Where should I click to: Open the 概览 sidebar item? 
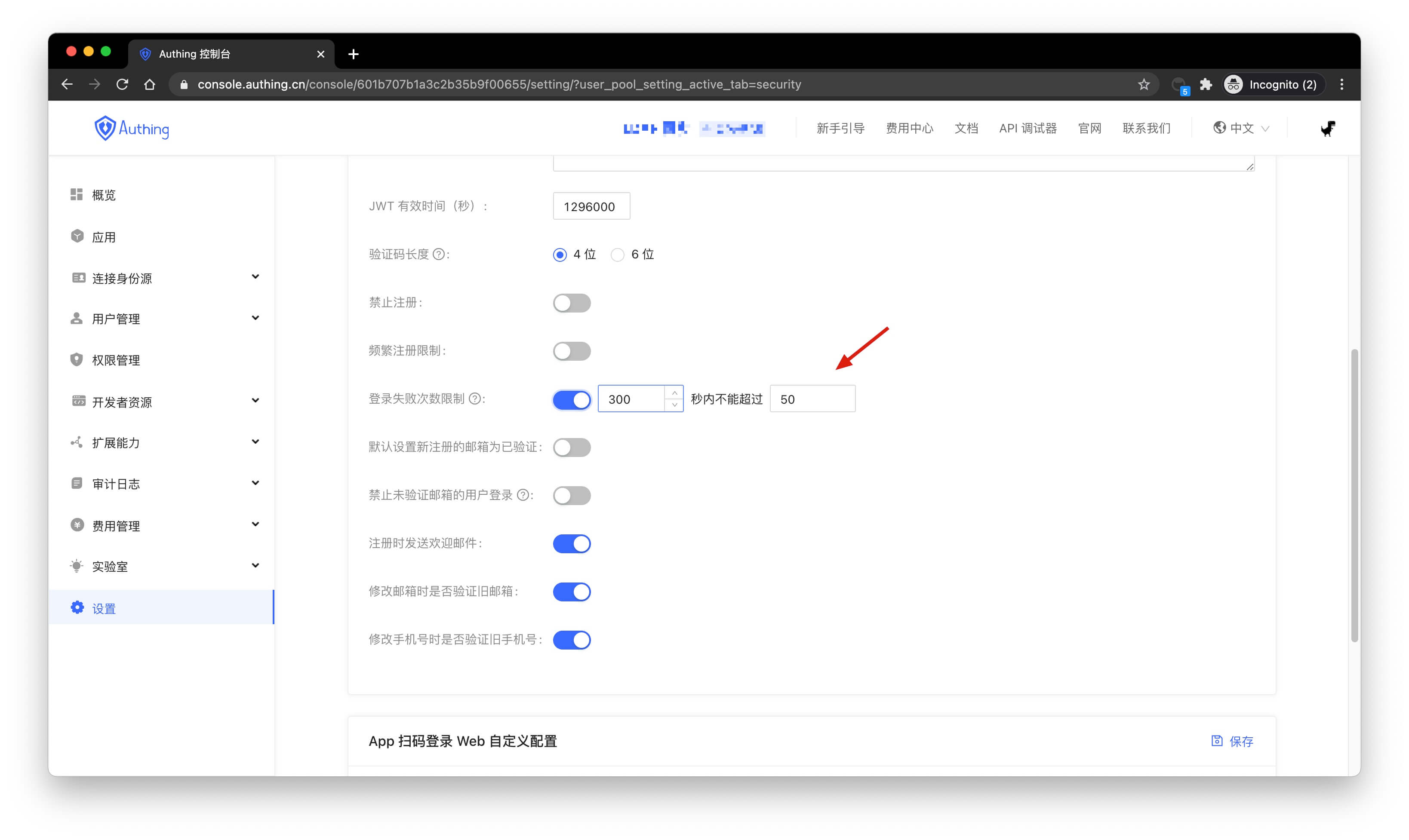pos(104,195)
